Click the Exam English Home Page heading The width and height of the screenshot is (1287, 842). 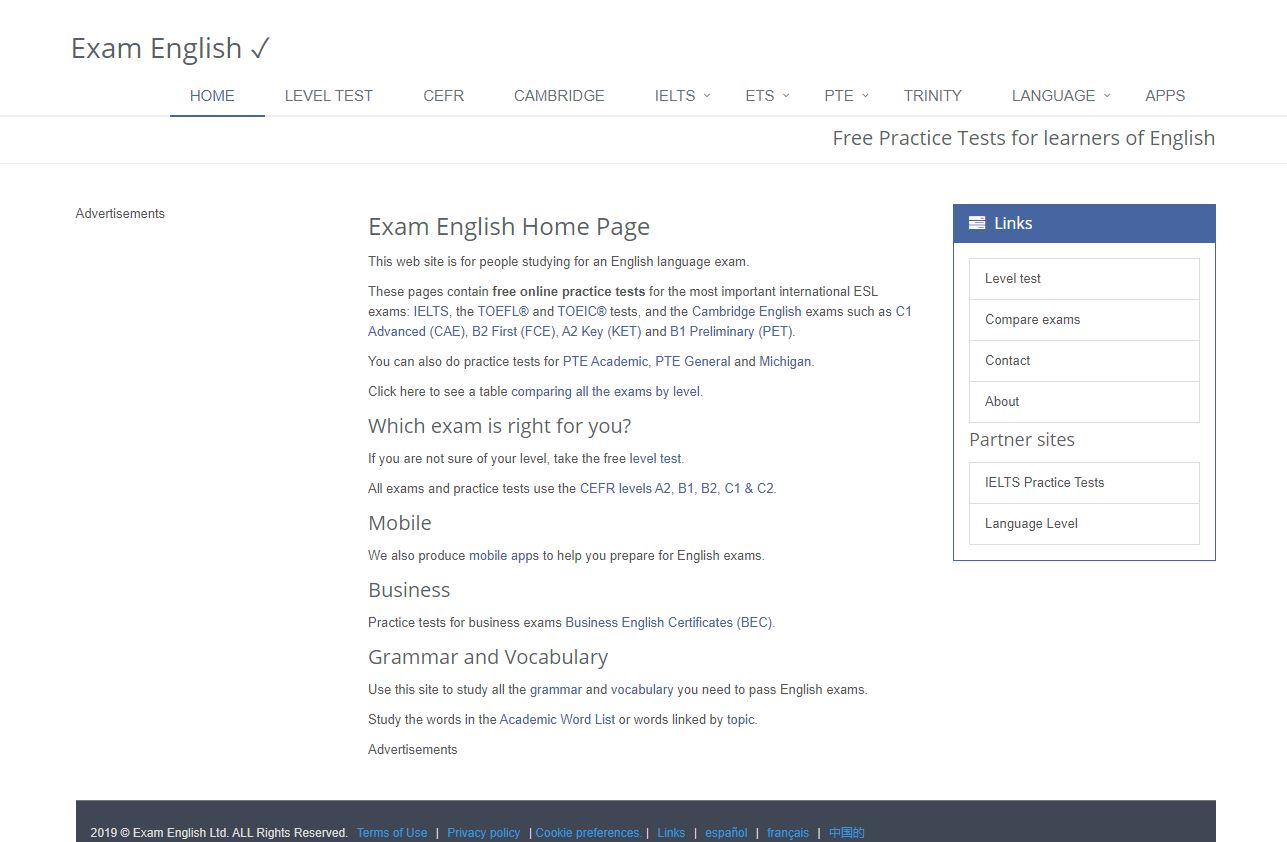509,227
